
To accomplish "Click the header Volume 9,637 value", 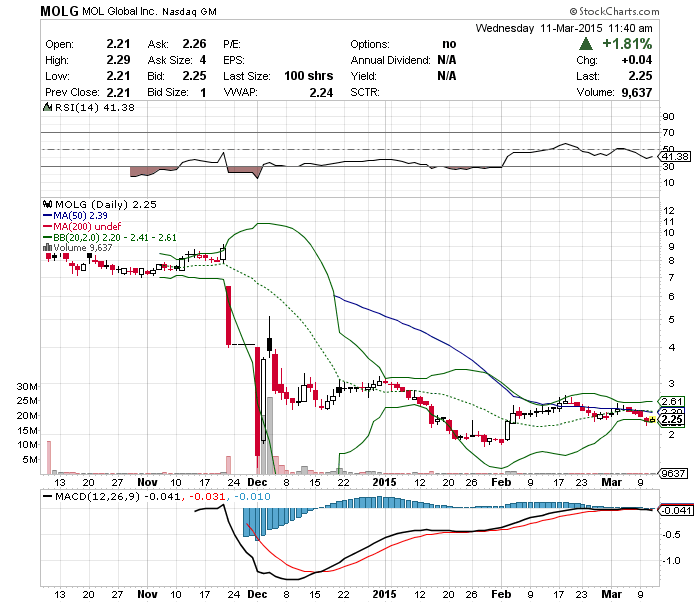I will (637, 92).
